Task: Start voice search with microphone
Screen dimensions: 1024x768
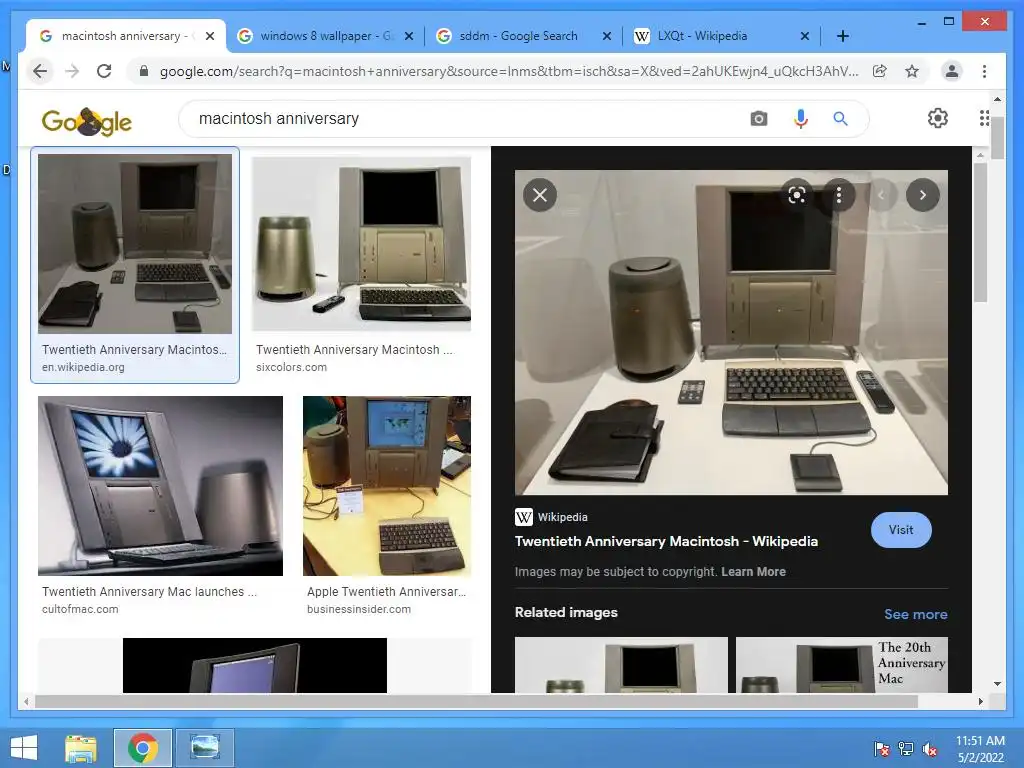Action: pyautogui.click(x=801, y=118)
